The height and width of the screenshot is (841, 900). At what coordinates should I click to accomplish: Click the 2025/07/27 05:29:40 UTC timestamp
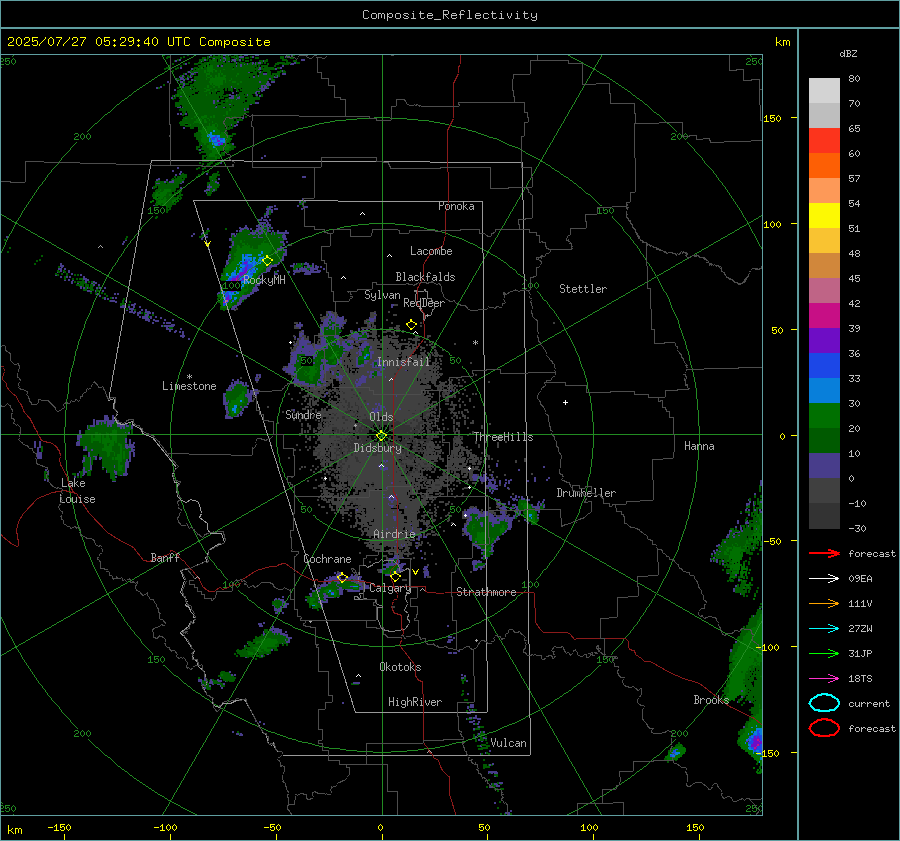(x=138, y=42)
